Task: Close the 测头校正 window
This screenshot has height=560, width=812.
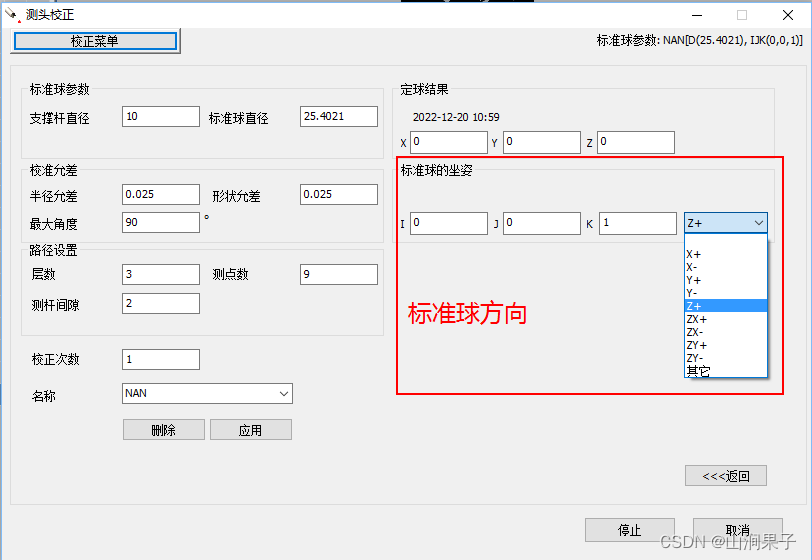Action: [788, 15]
